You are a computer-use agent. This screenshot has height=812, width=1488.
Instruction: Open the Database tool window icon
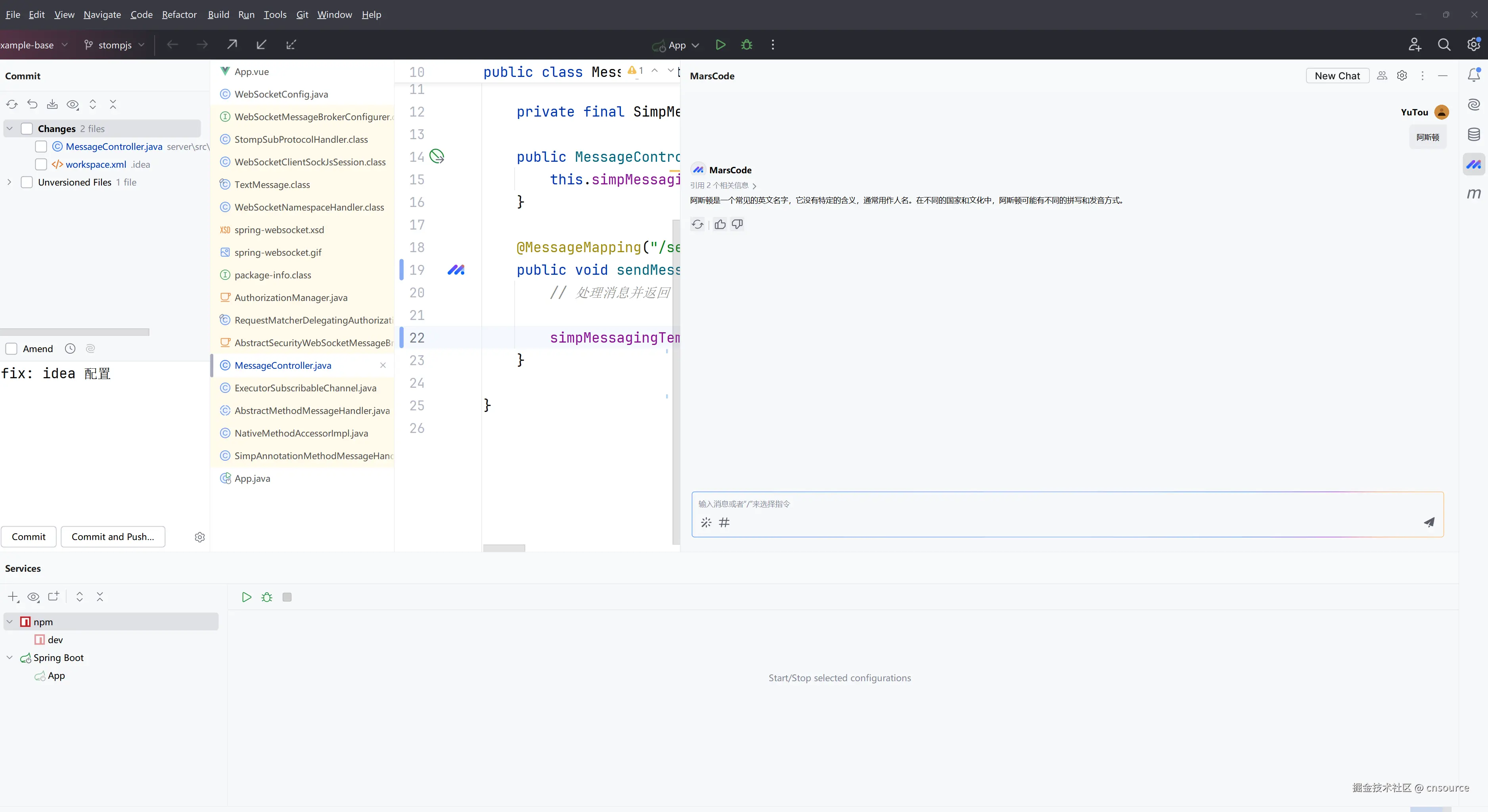(x=1474, y=134)
